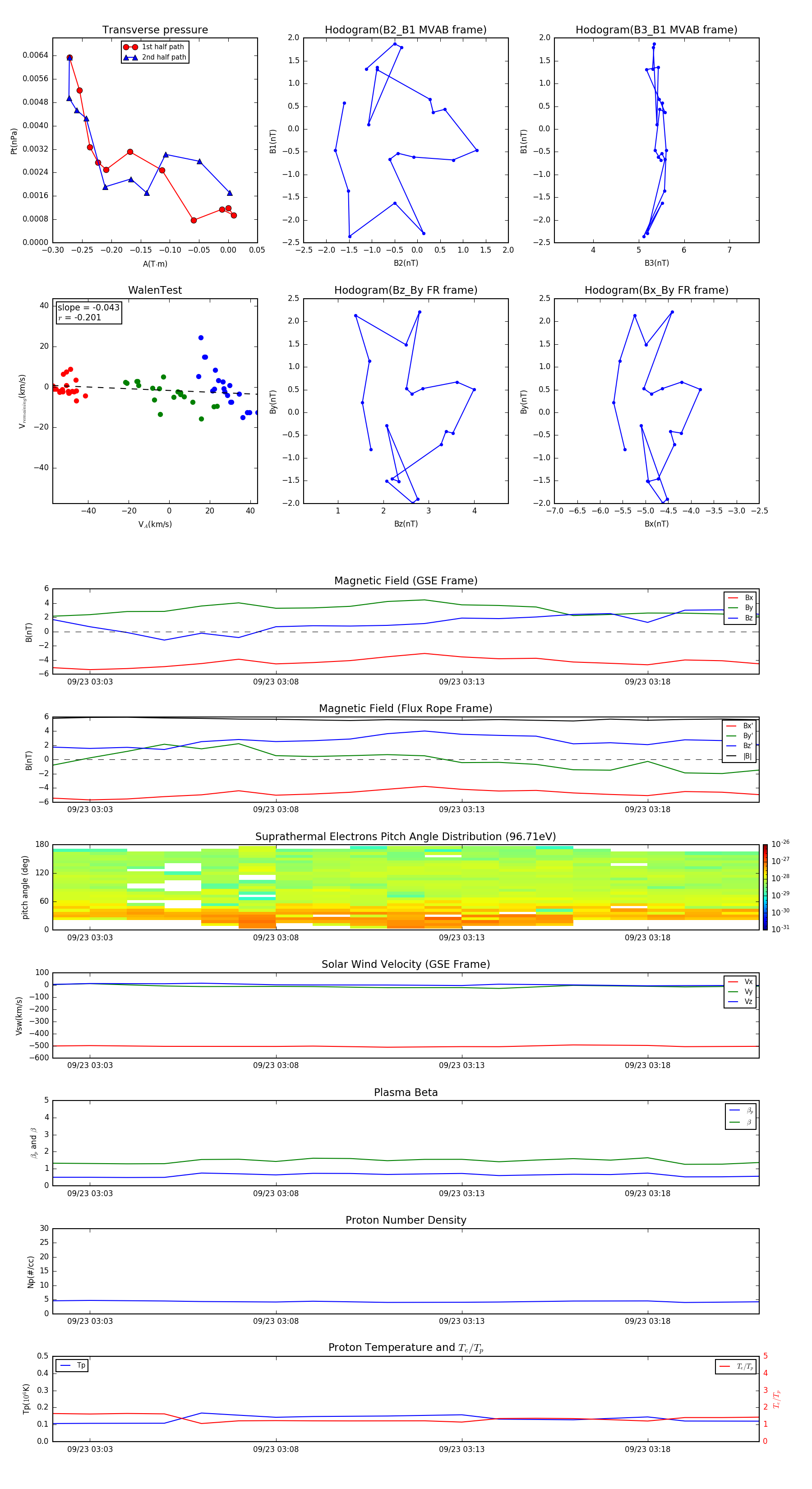This screenshot has height=1489, width=812.
Task: Click the 'Transverse pressure' plot title
Action: (x=155, y=30)
